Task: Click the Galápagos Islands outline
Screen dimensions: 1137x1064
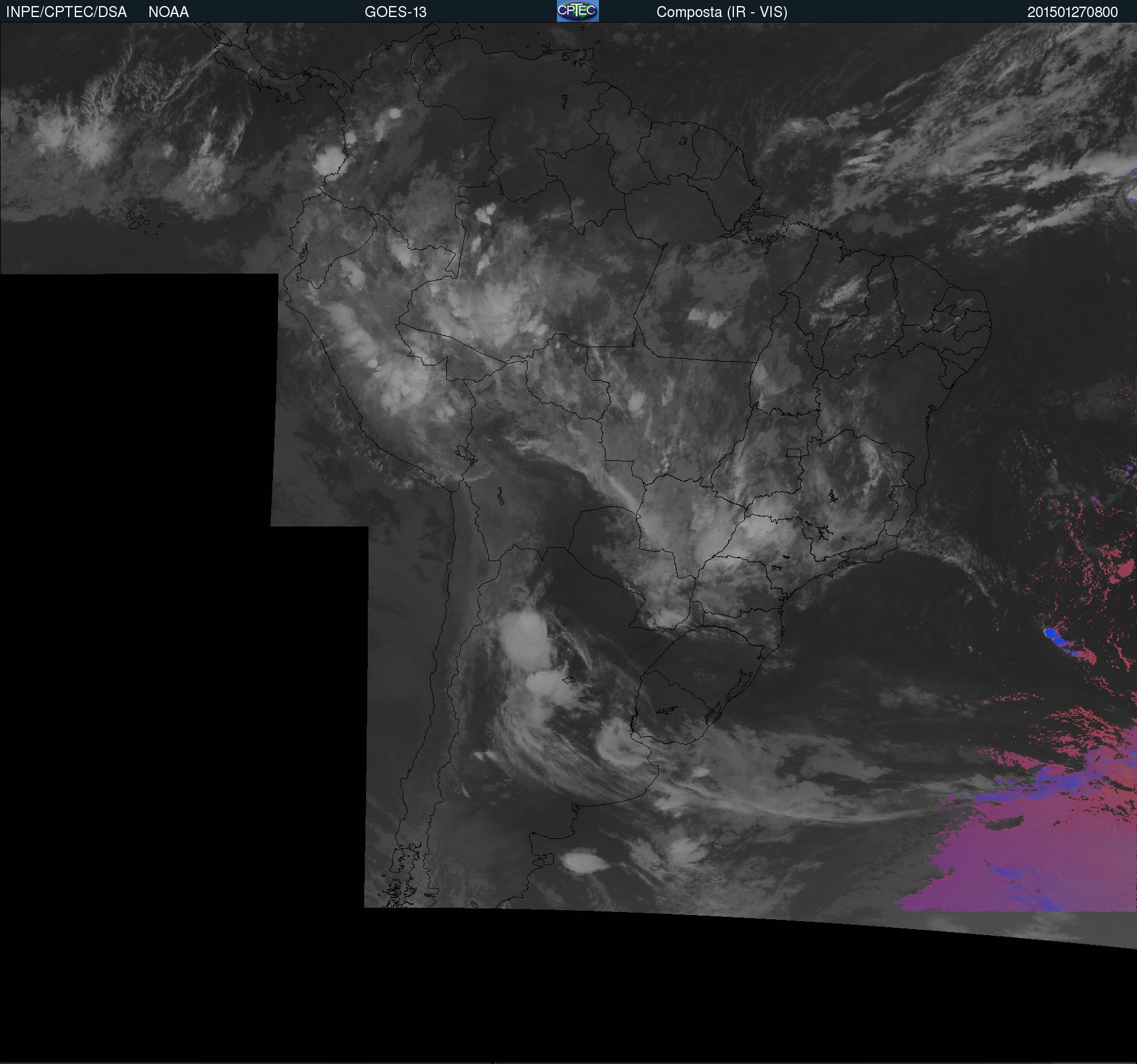Action: [137, 220]
